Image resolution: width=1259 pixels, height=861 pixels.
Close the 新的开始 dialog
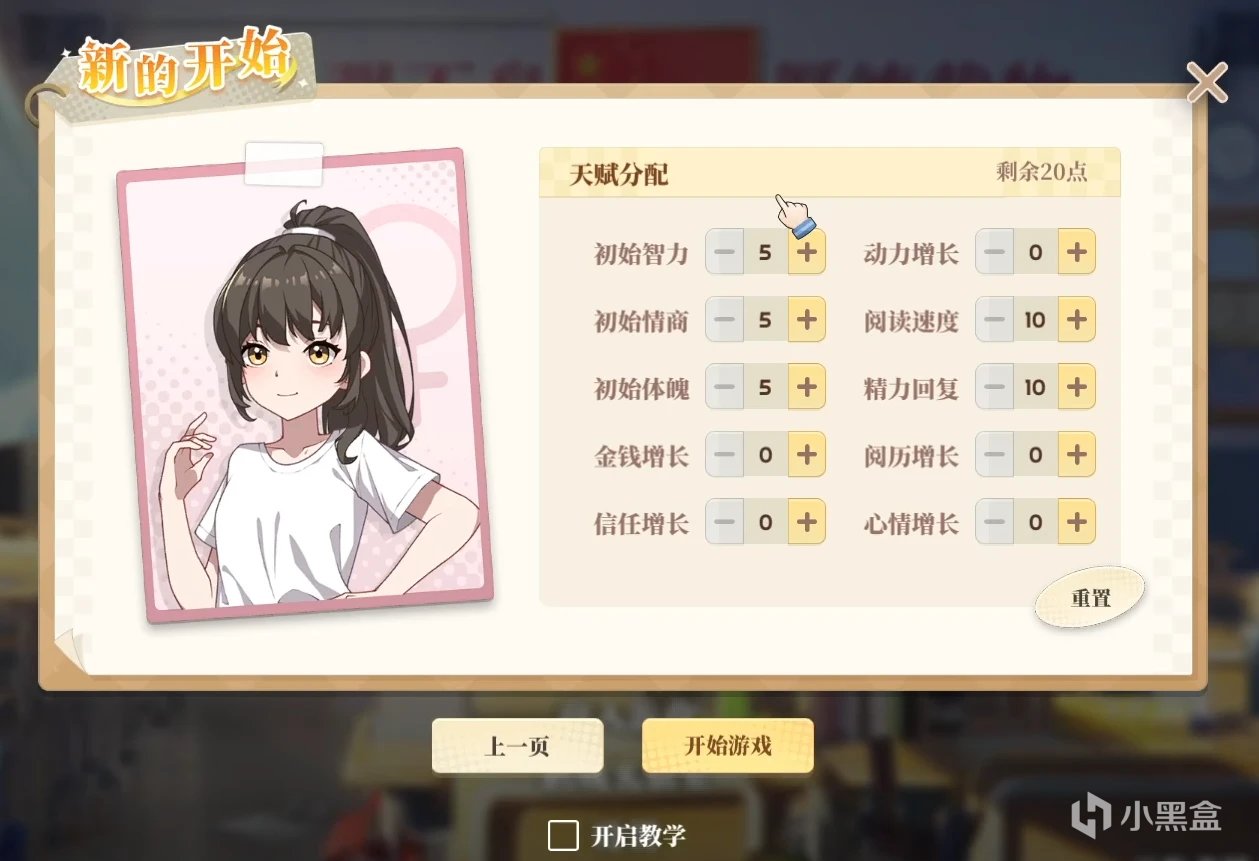(x=1207, y=83)
